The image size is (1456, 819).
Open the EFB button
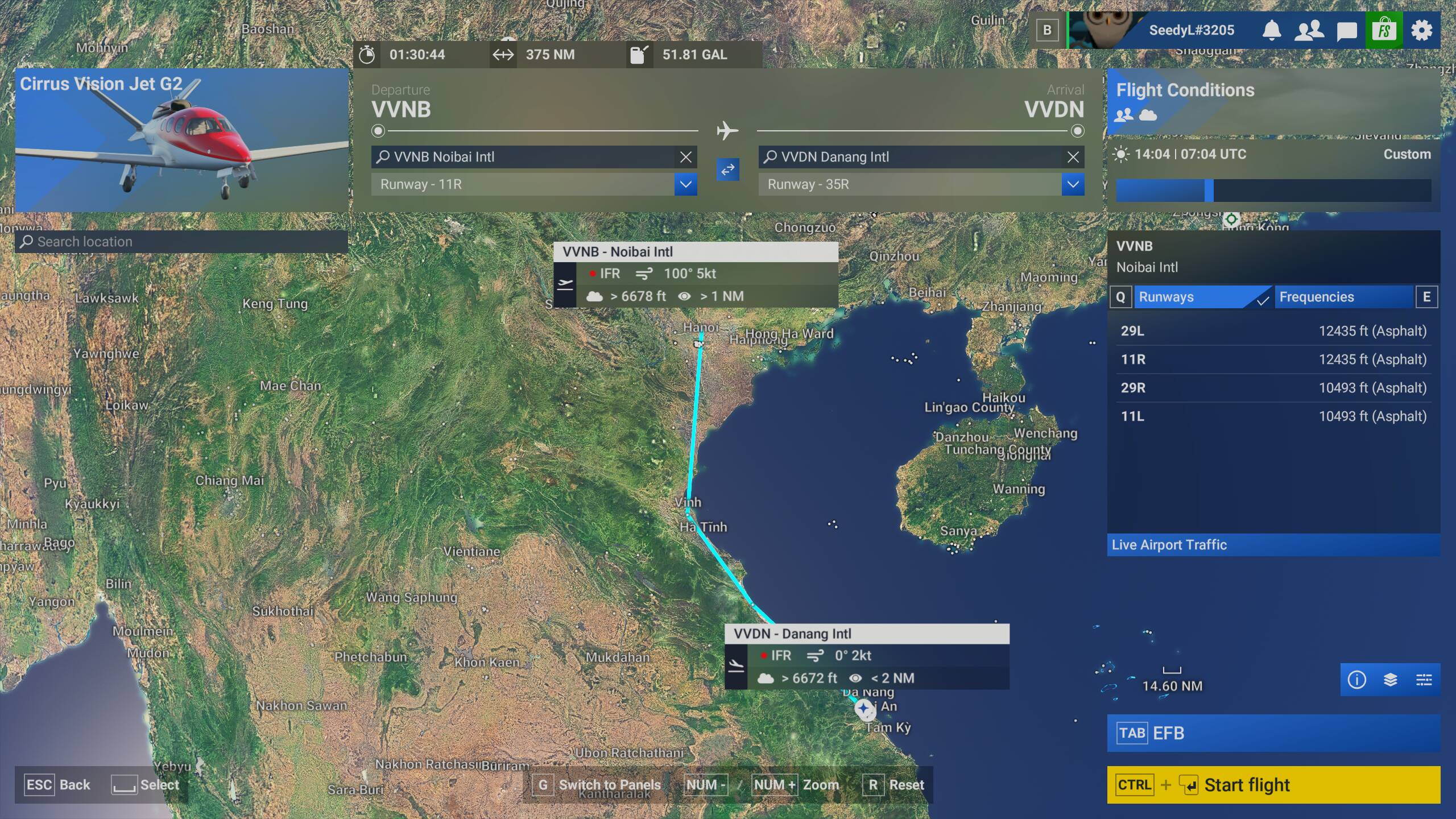point(1273,733)
